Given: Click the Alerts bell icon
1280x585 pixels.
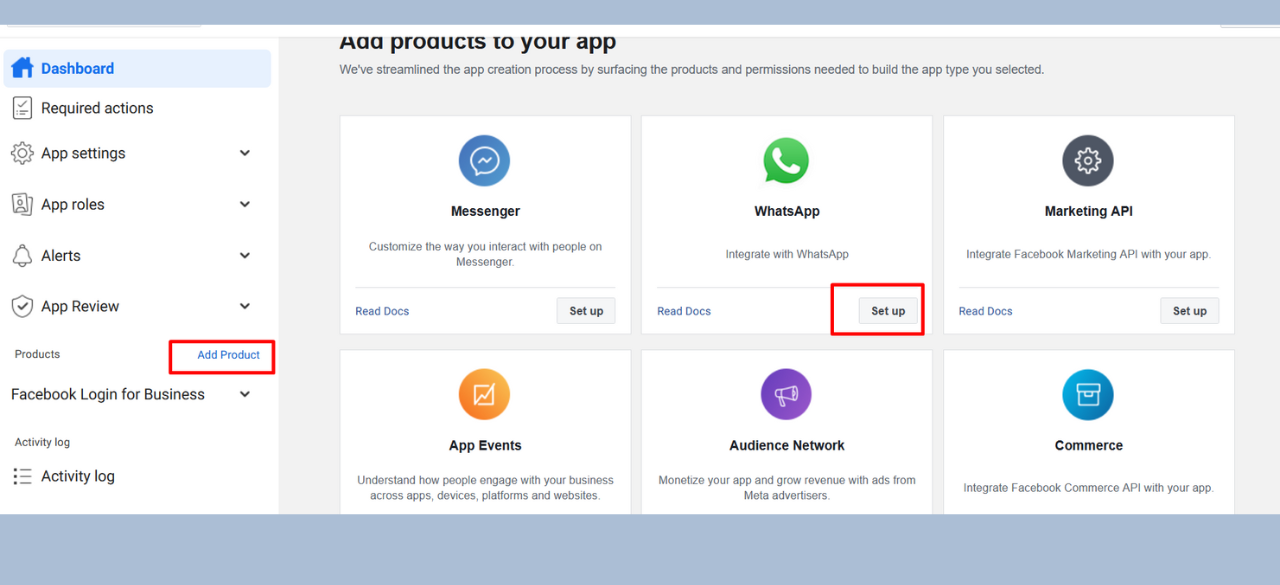Looking at the screenshot, I should (21, 255).
